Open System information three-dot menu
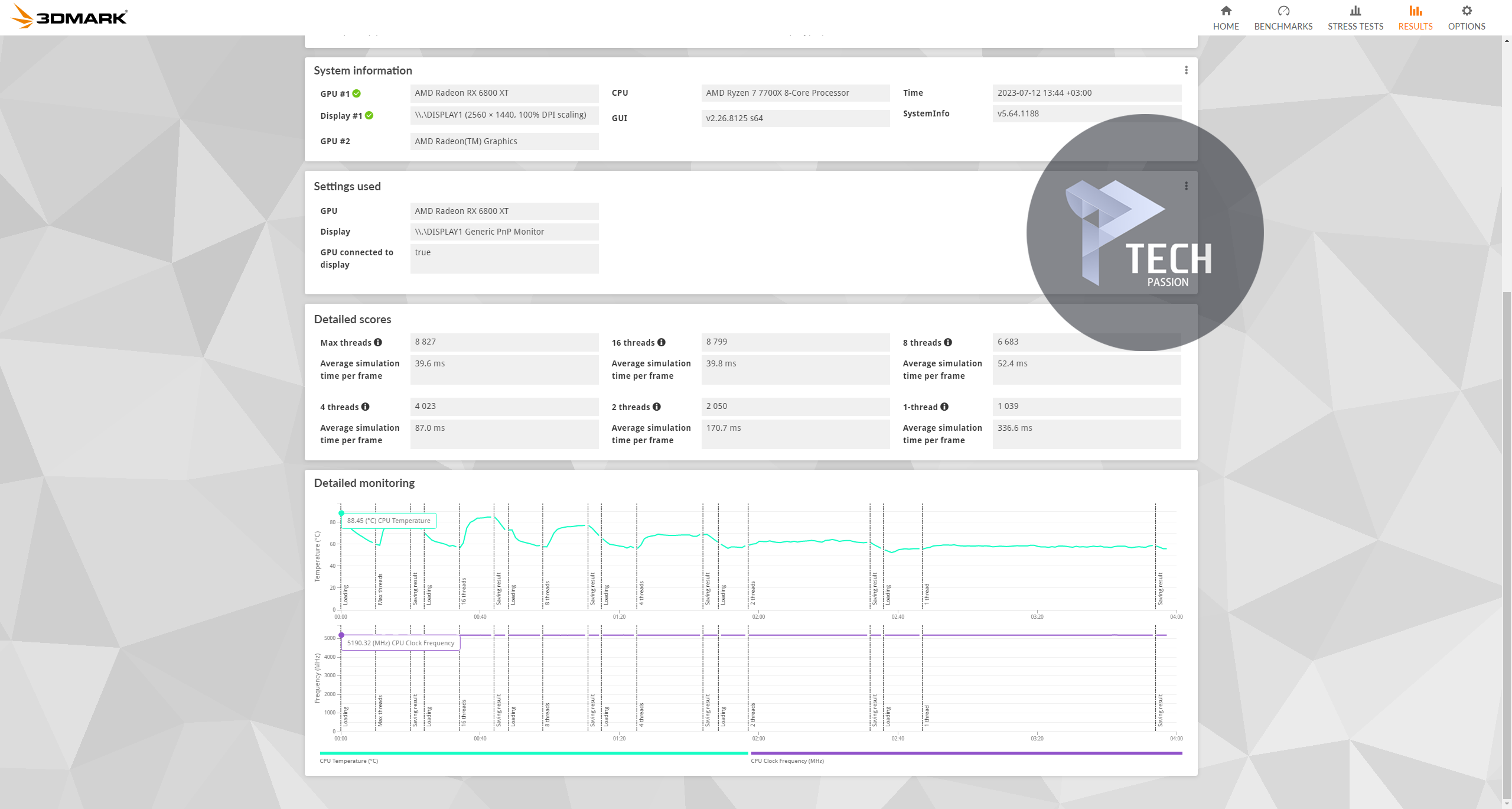 (1186, 70)
